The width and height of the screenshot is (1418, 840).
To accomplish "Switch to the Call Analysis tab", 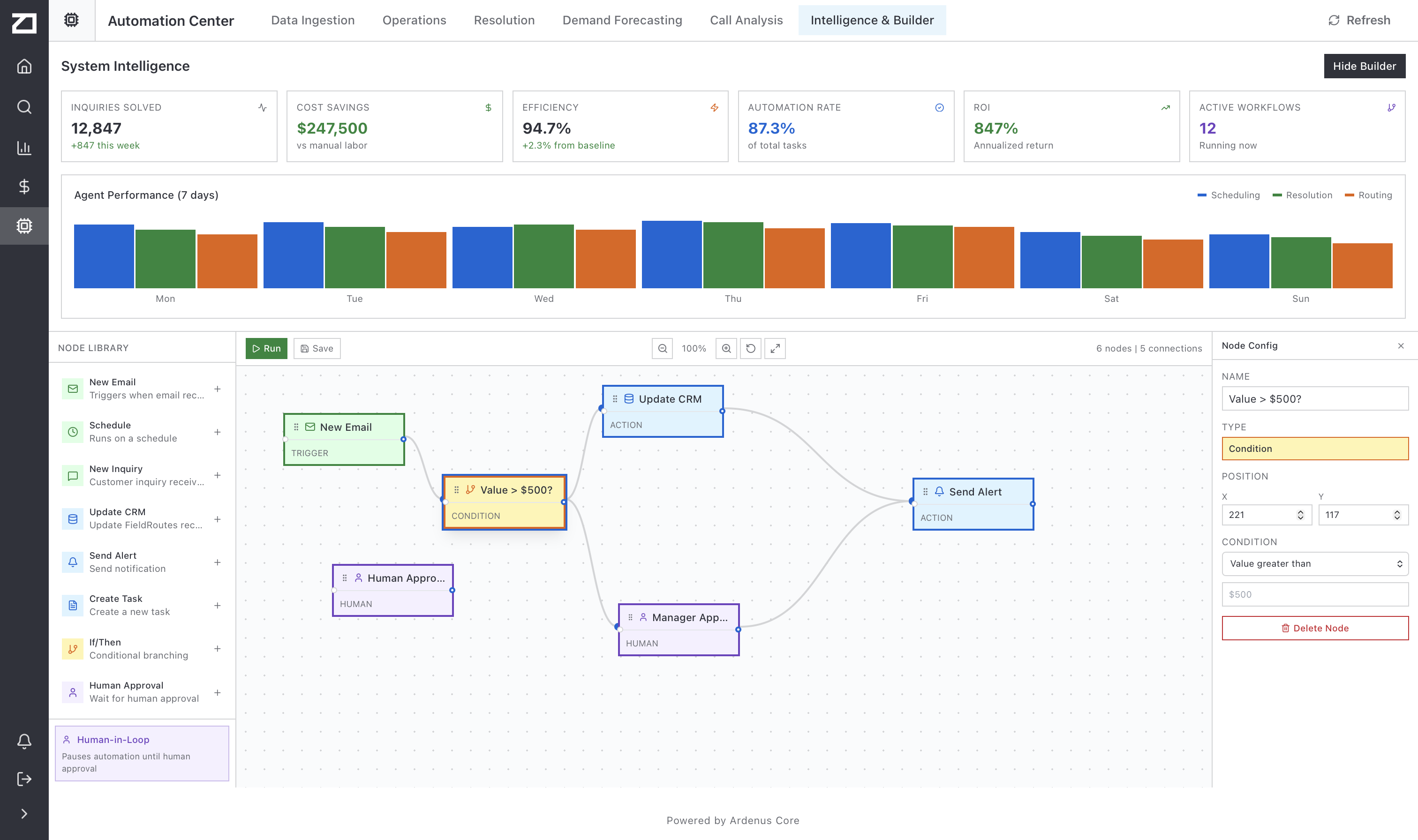I will (x=746, y=20).
